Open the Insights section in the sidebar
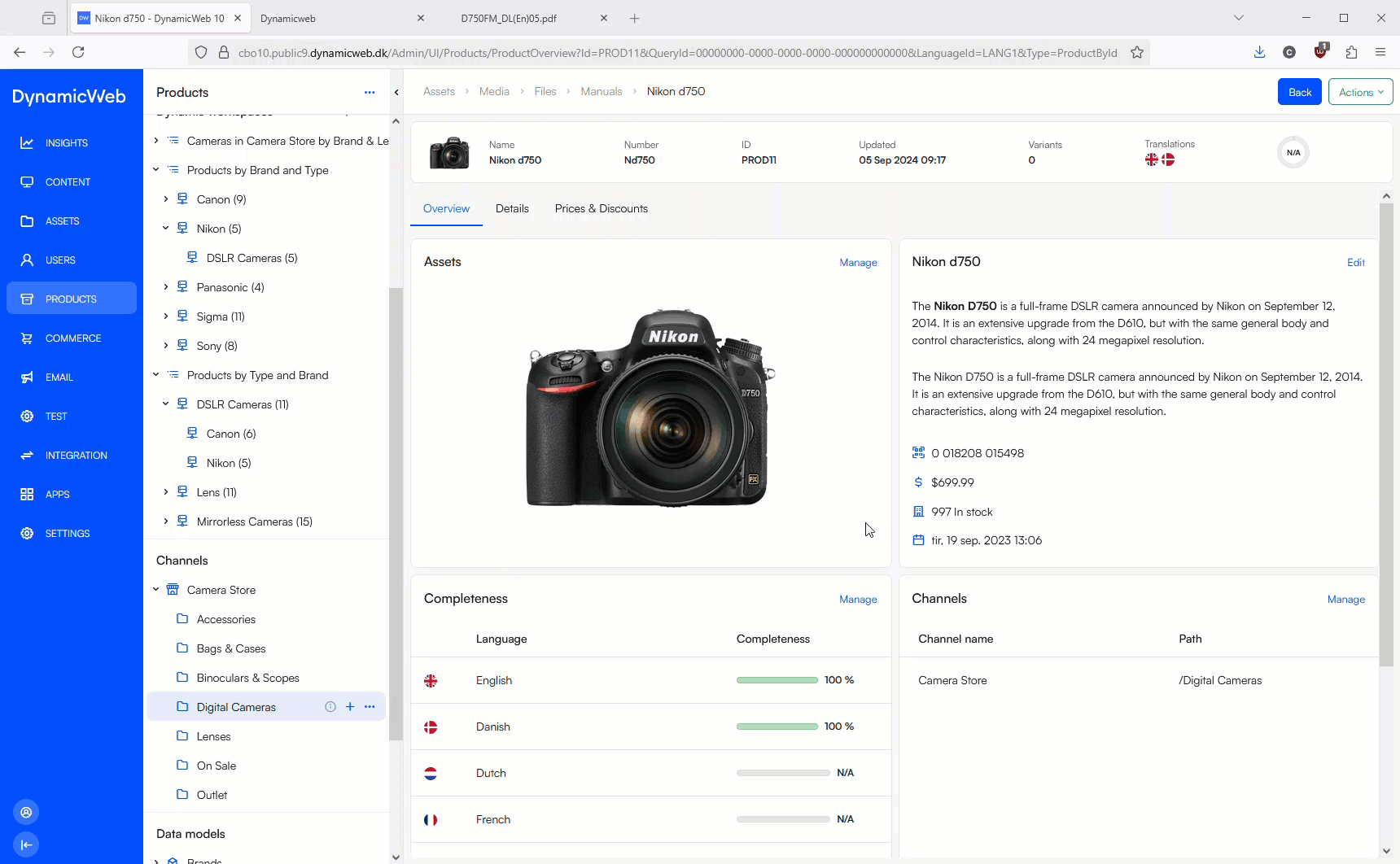1400x864 pixels. [x=27, y=142]
